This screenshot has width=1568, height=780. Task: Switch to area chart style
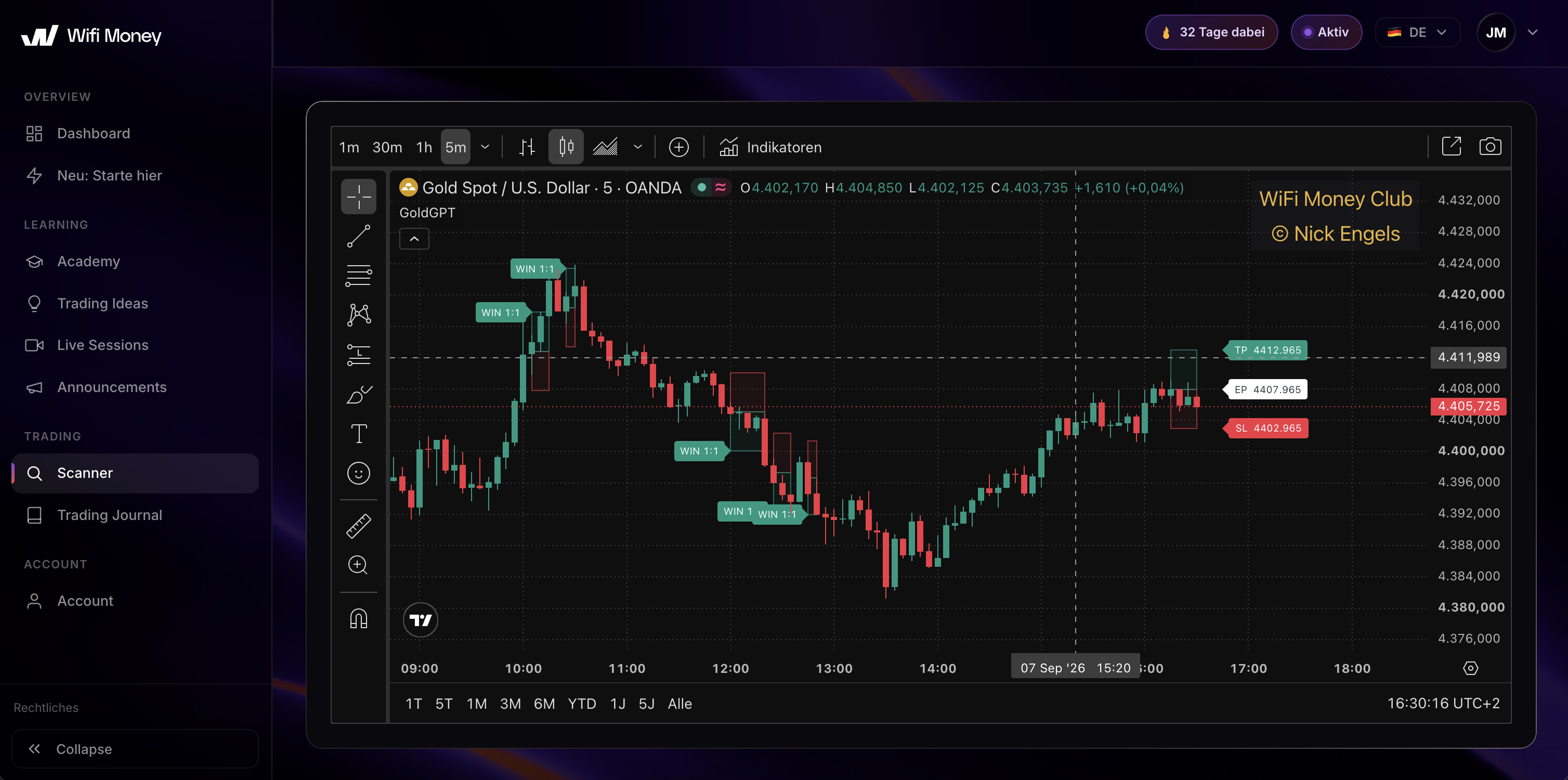click(606, 147)
